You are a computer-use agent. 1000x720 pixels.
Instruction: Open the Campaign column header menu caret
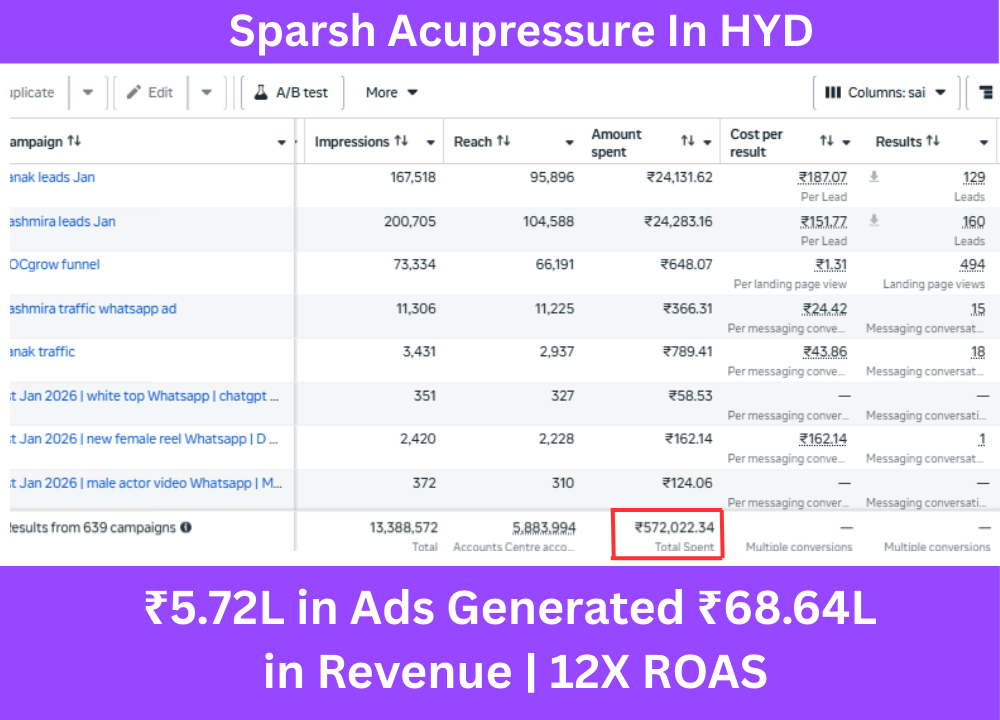tap(281, 142)
